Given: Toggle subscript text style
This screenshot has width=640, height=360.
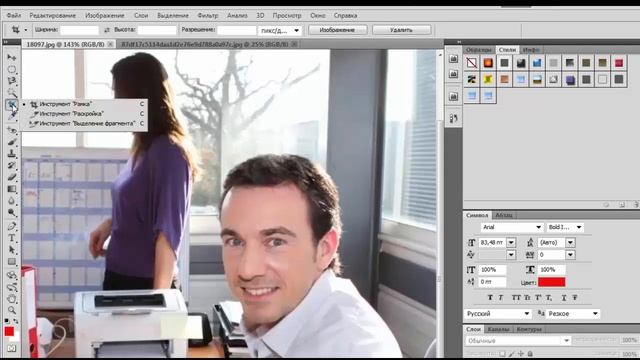Looking at the screenshot, I should pyautogui.click(x=549, y=298).
